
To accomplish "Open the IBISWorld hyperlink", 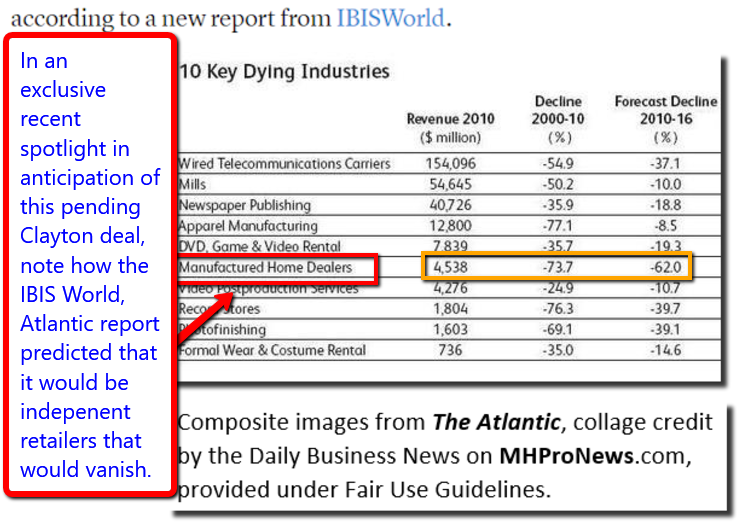I will tap(391, 18).
